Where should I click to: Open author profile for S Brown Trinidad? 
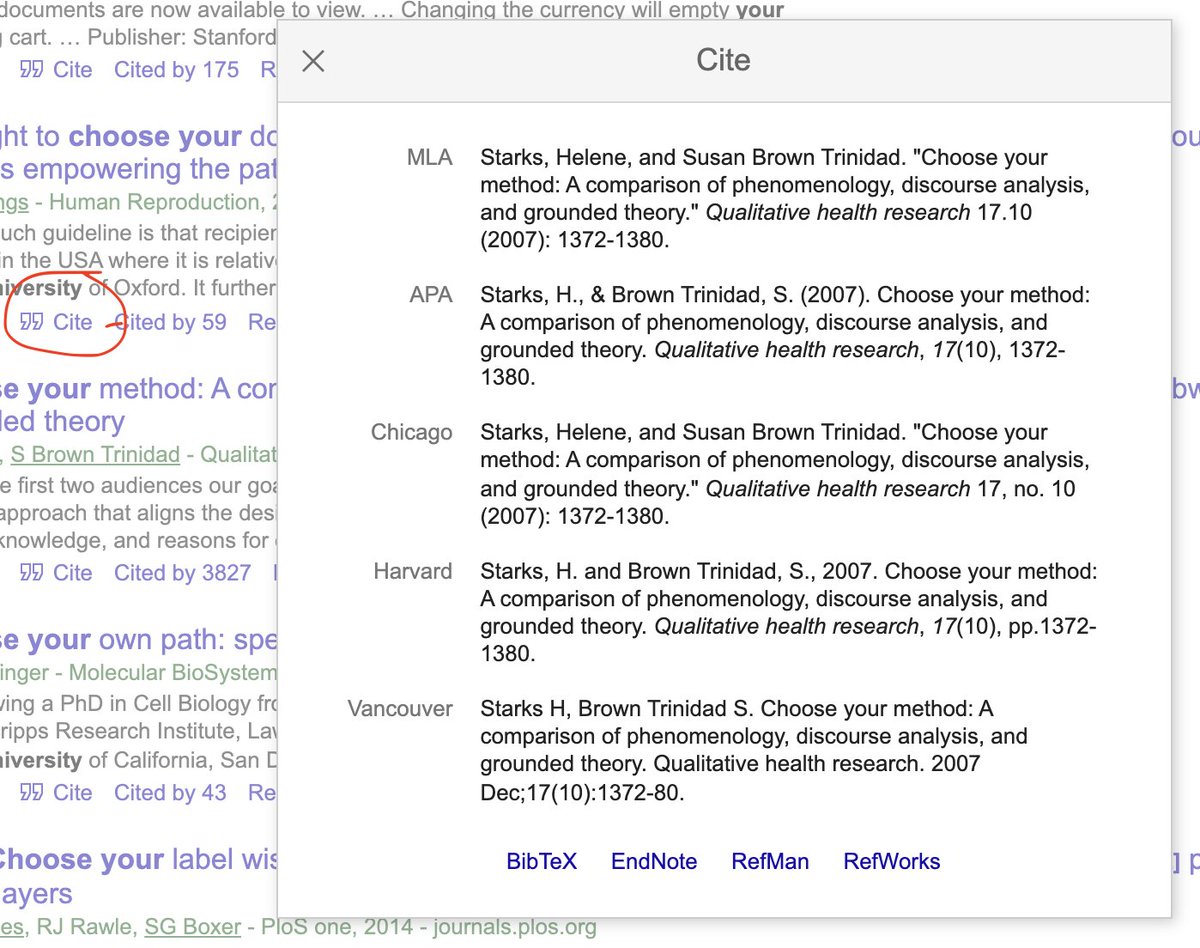point(95,453)
